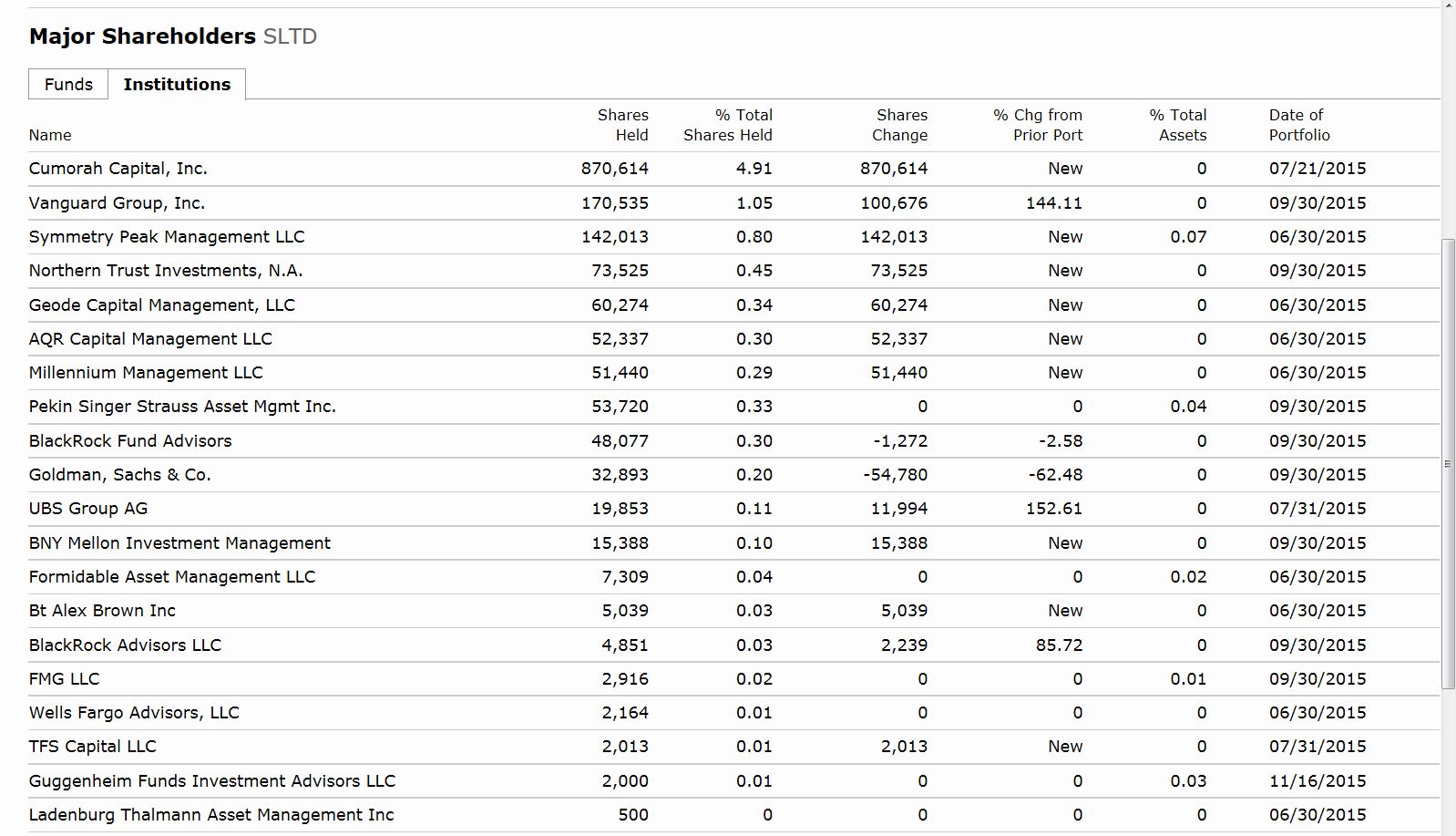Viewport: 1456px width, 836px height.
Task: Click the Shares Held column header
Action: point(623,125)
